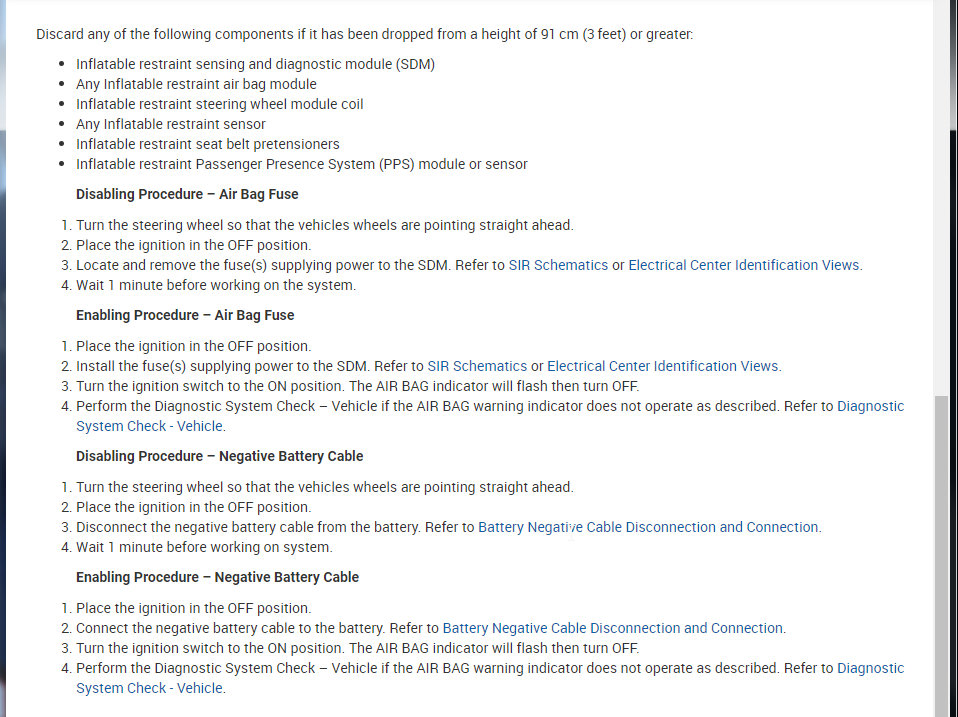Follow Battery Negative Cable link in the connect step

(612, 628)
